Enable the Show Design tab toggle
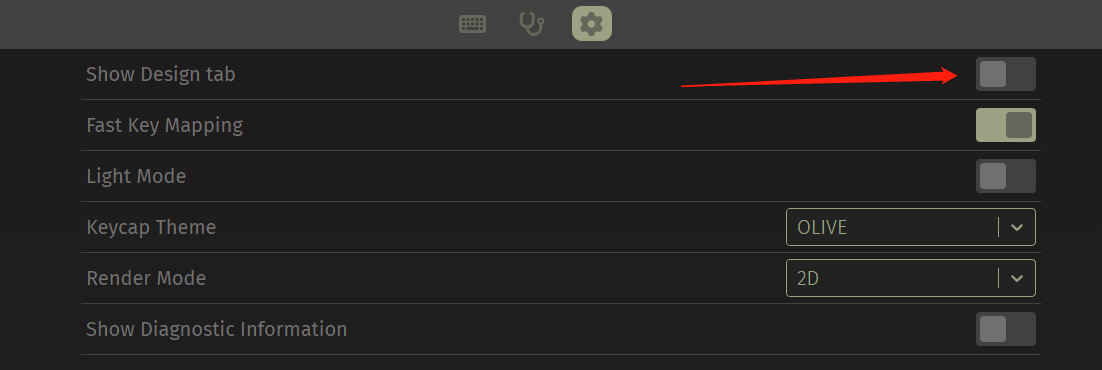The image size is (1102, 370). [1006, 74]
